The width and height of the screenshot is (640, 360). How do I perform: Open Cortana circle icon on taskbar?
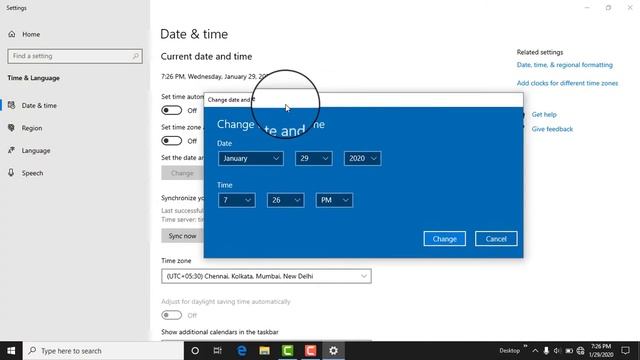(195, 351)
